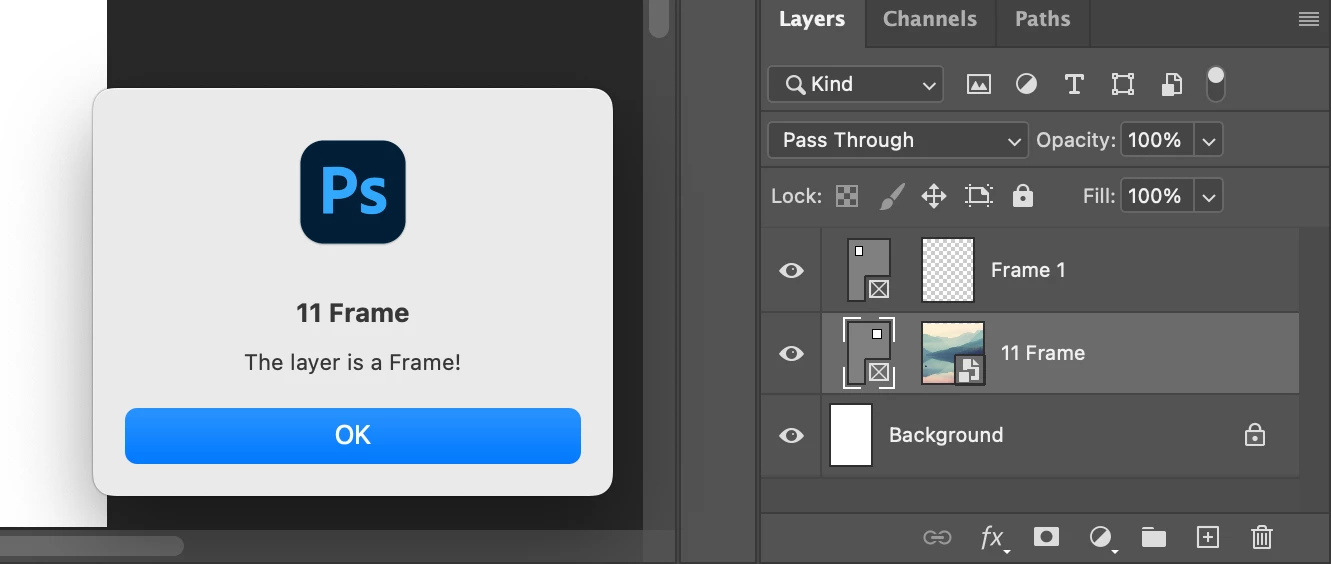Select Frame 1 content thumbnail
1331x564 pixels.
947,270
